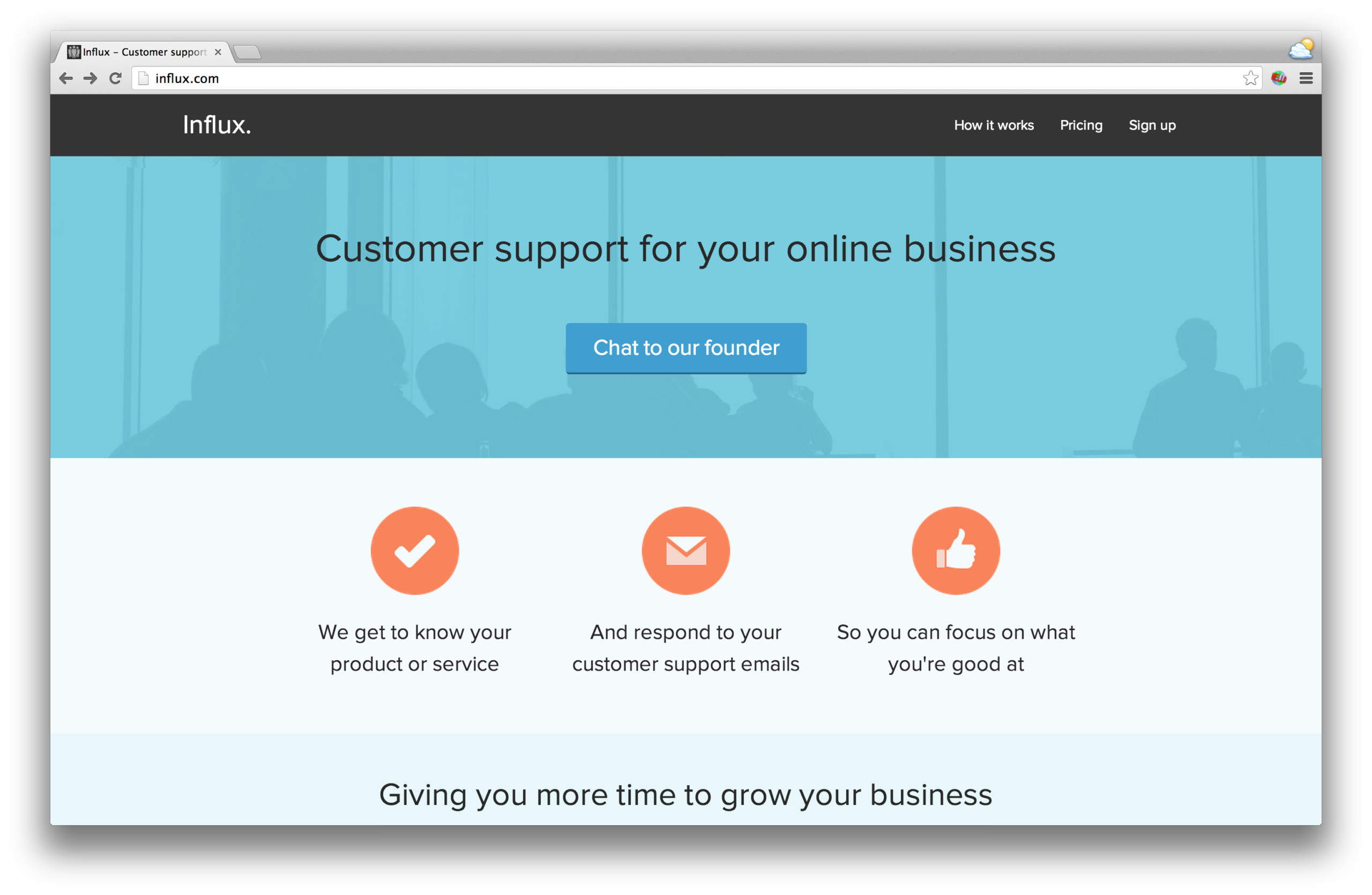Click the browser back arrow
This screenshot has height=895, width=1372.
pyautogui.click(x=66, y=78)
